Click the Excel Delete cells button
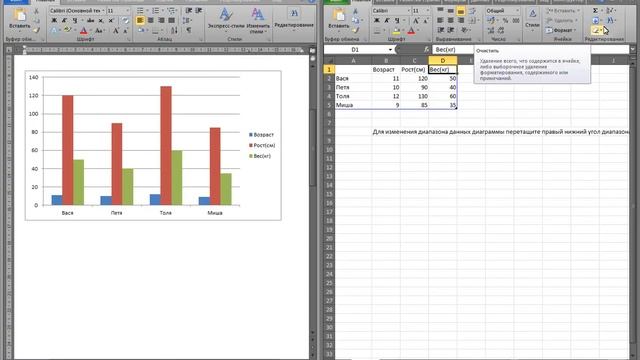The height and width of the screenshot is (360, 640). (562, 20)
